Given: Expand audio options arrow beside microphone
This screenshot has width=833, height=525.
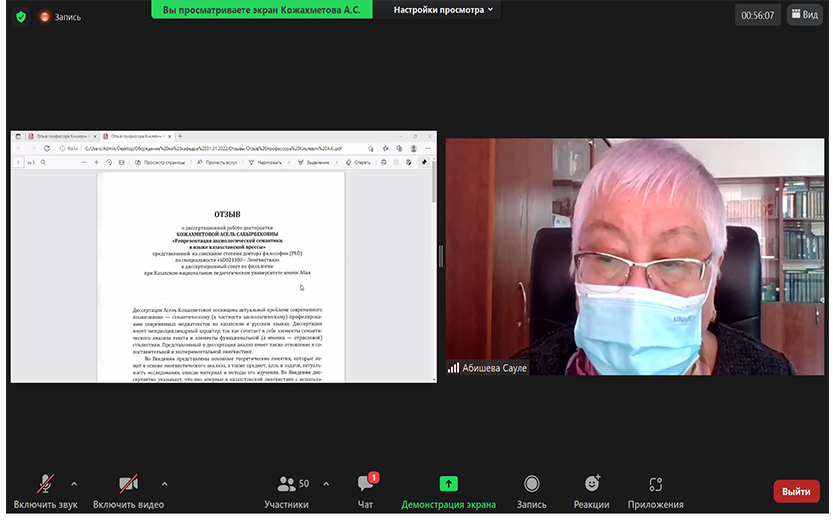Looking at the screenshot, I should coord(74,484).
